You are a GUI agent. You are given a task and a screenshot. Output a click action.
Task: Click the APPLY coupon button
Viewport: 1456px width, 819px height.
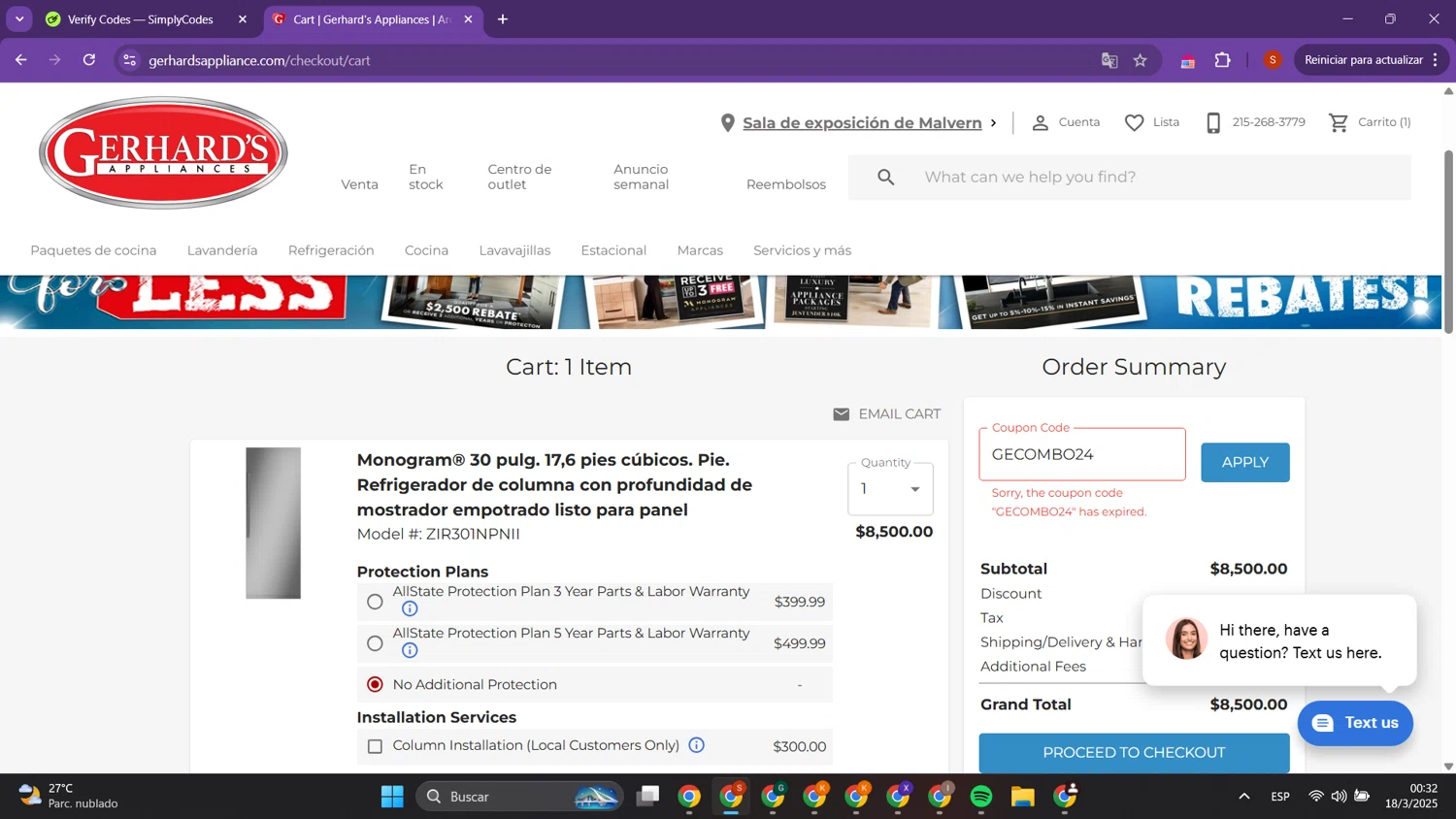tap(1244, 462)
